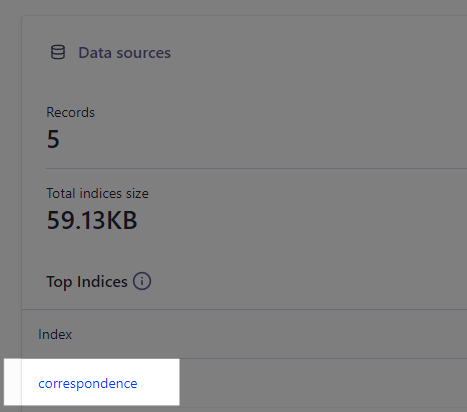
Task: Open the correspondence index link
Action: pos(88,384)
